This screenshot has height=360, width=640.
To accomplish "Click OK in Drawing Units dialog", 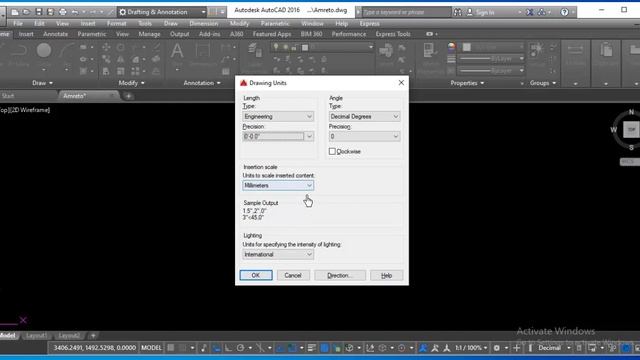I will click(x=256, y=275).
